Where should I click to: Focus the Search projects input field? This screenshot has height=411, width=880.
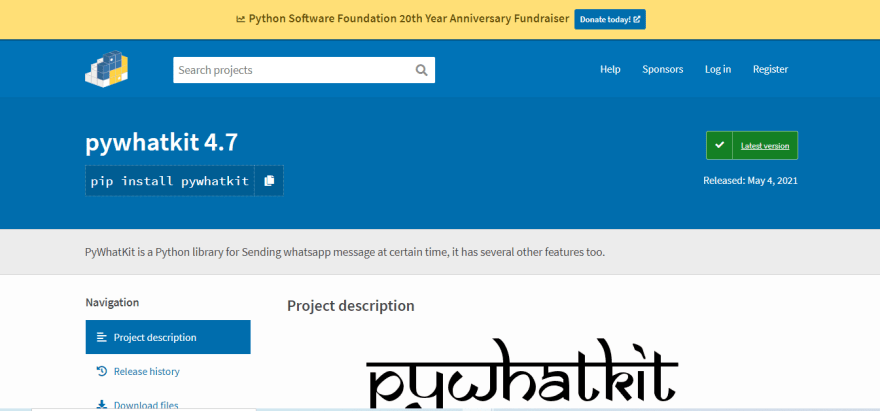pyautogui.click(x=304, y=70)
